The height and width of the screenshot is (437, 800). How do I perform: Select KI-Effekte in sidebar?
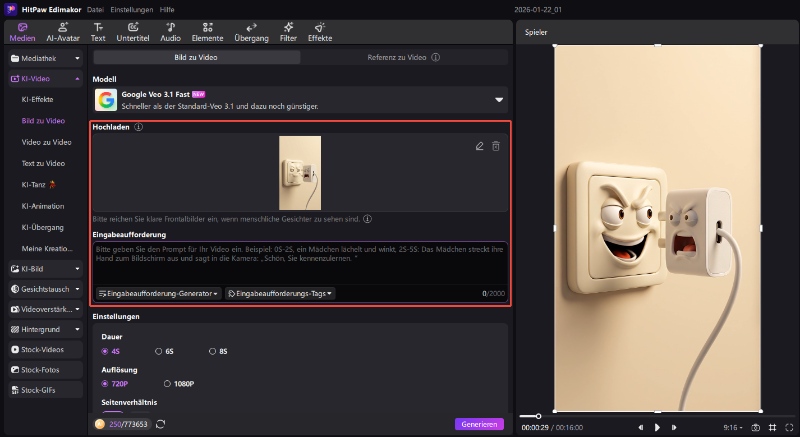click(37, 99)
